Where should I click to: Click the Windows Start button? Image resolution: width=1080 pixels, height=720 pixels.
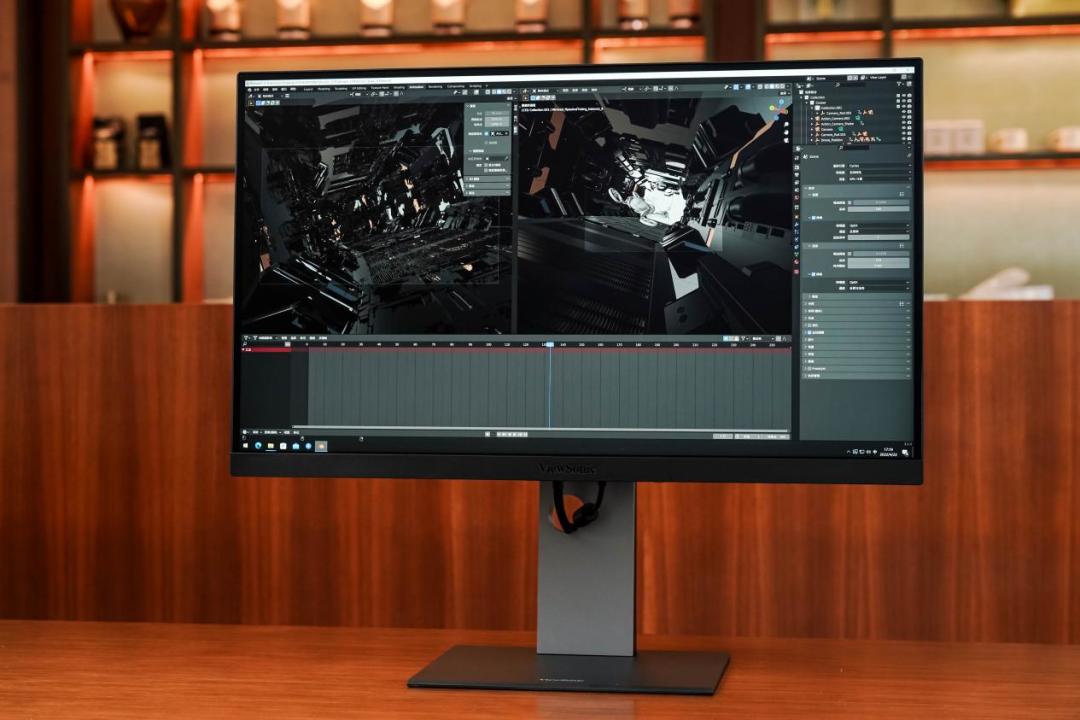245,446
